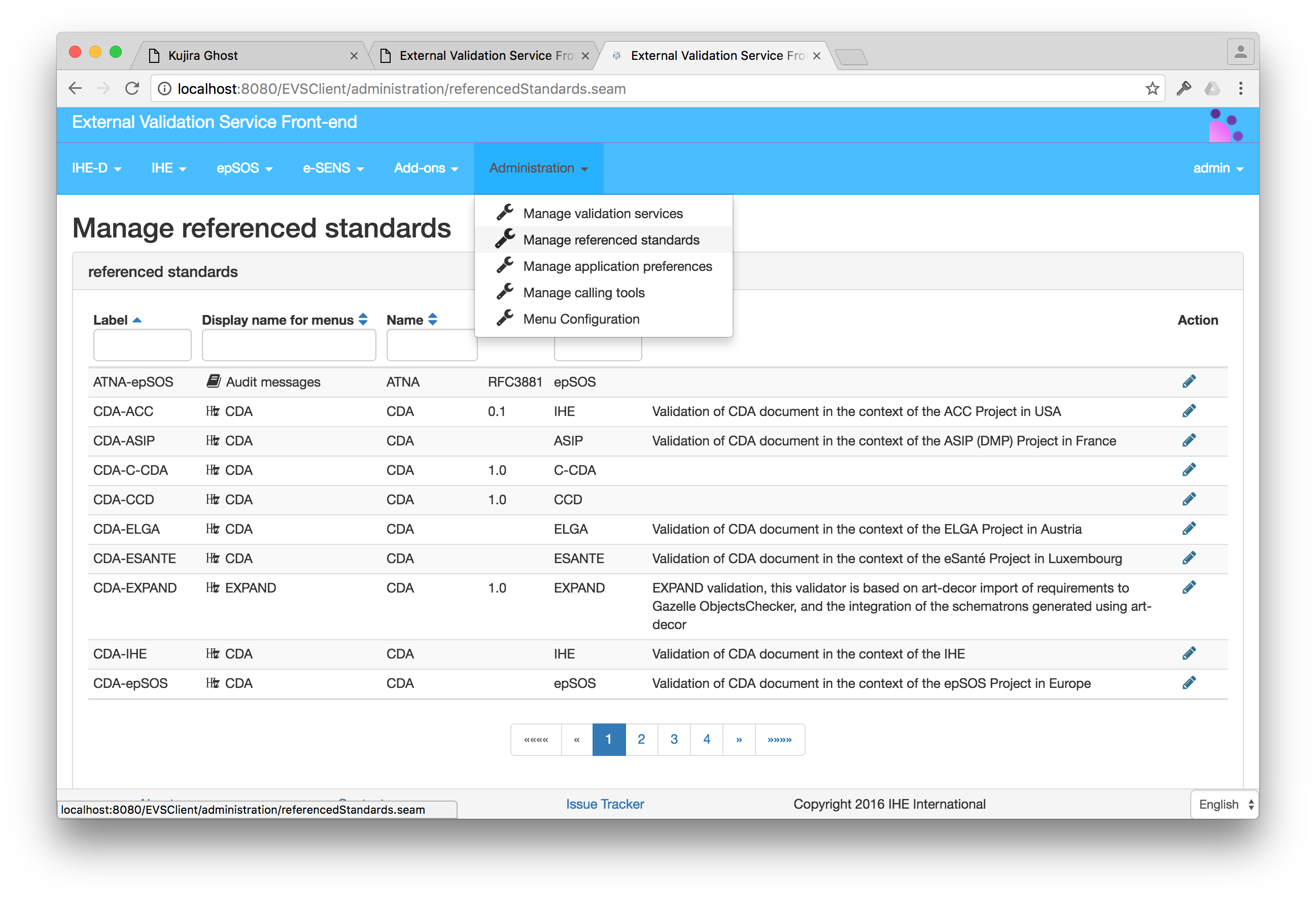Choose Menu Configuration from Administration menu
This screenshot has height=900, width=1316.
[581, 319]
